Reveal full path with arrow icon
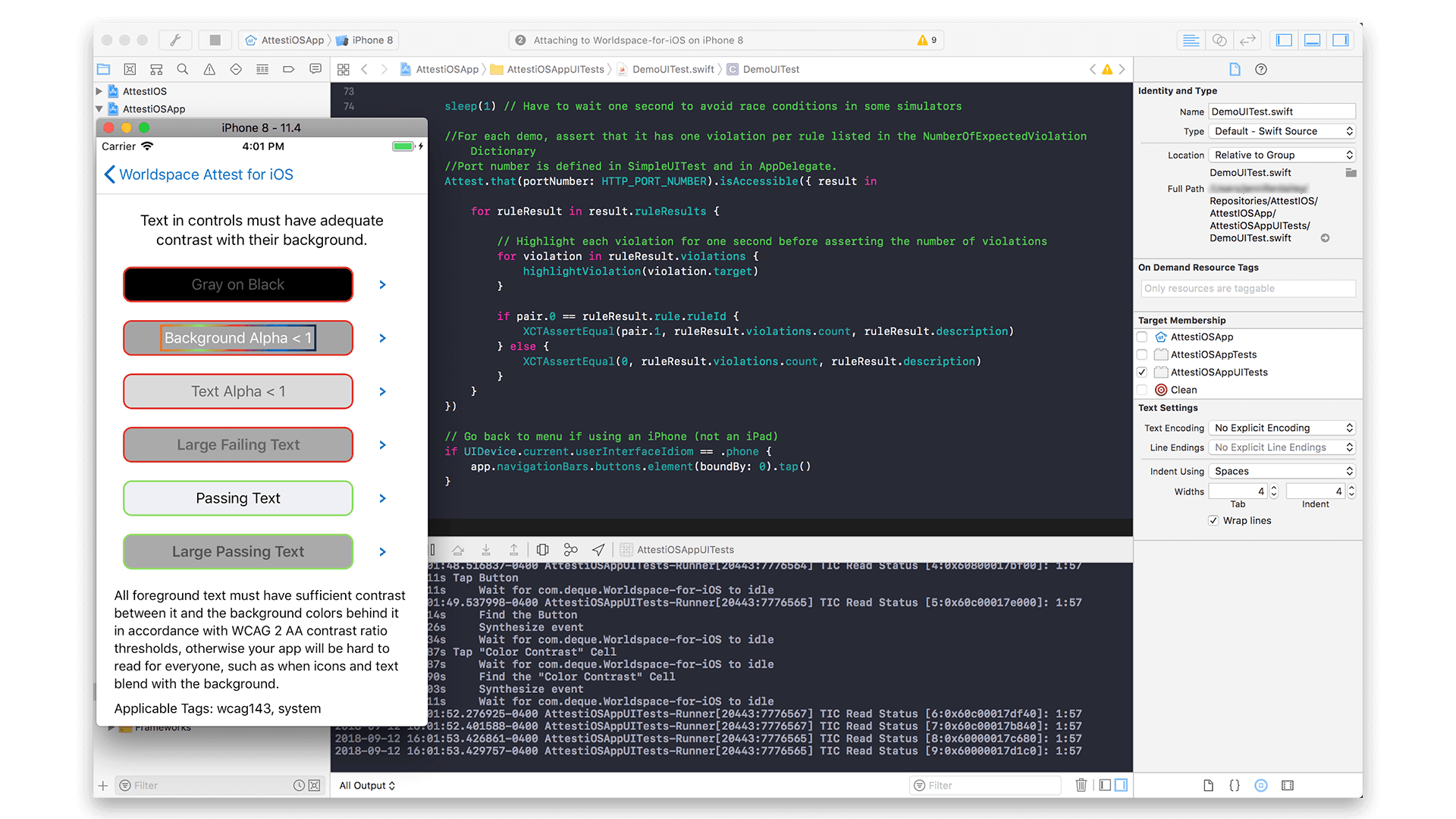Image resolution: width=1456 pixels, height=819 pixels. coord(1325,238)
